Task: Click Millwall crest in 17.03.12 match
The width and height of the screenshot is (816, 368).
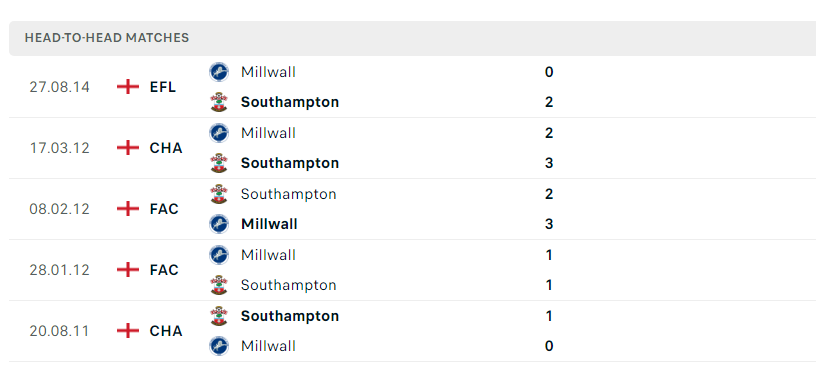Action: pos(219,133)
